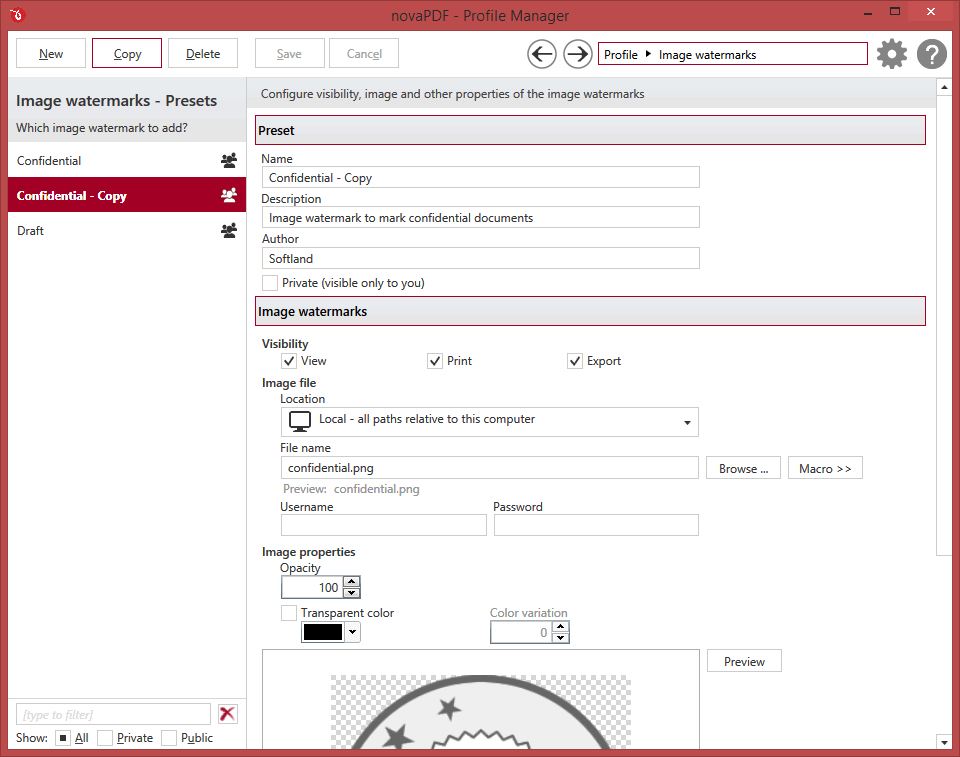Click the Copy button
The height and width of the screenshot is (757, 960).
pyautogui.click(x=127, y=53)
